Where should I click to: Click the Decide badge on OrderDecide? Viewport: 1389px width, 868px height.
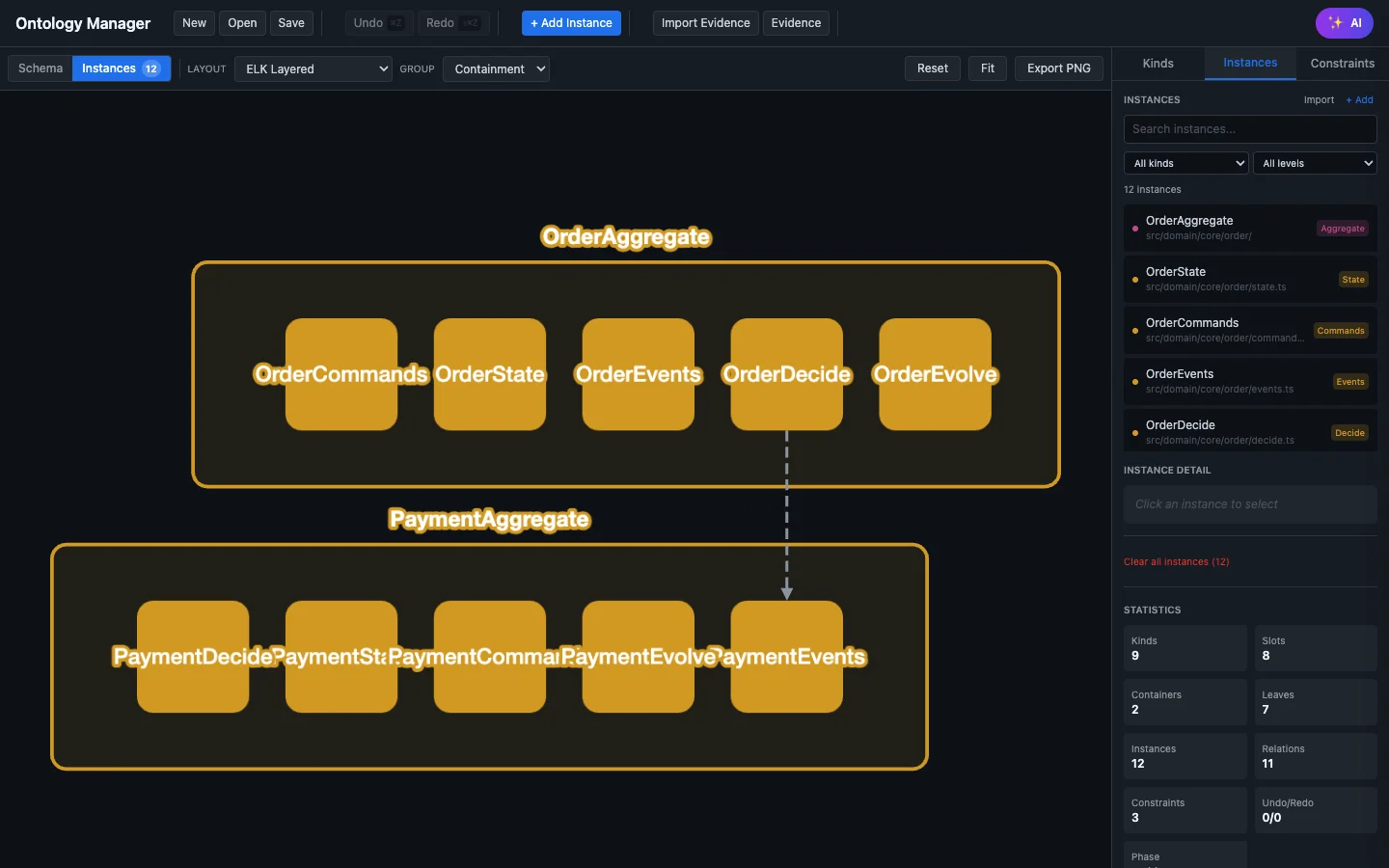click(1348, 433)
